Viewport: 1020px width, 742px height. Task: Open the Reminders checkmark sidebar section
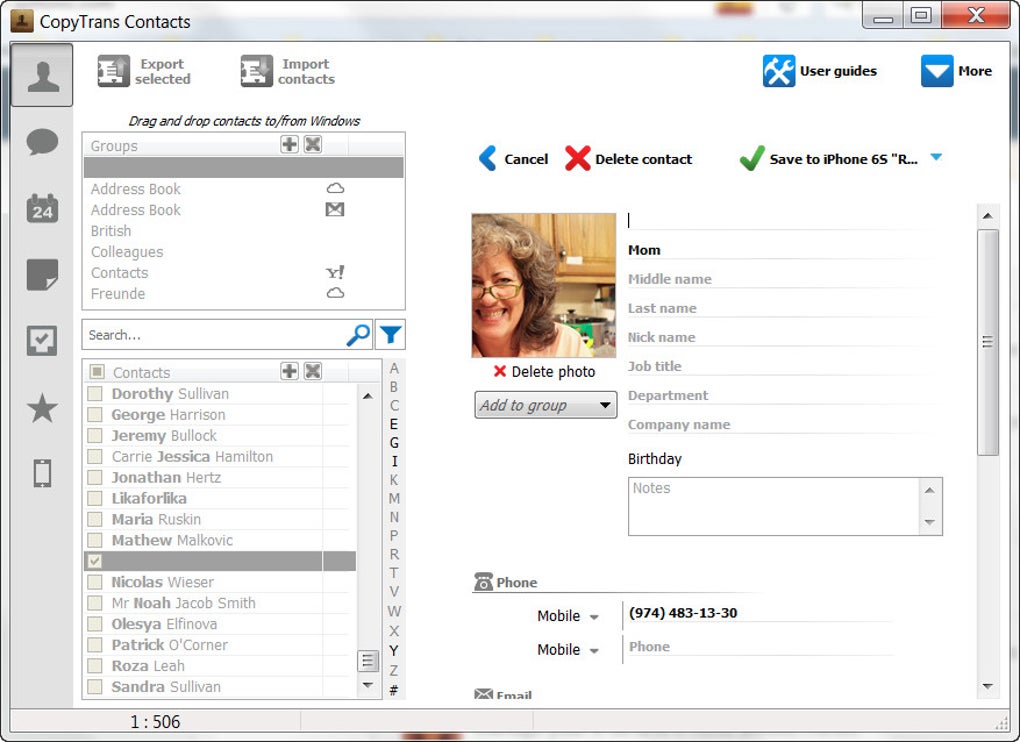coord(42,340)
